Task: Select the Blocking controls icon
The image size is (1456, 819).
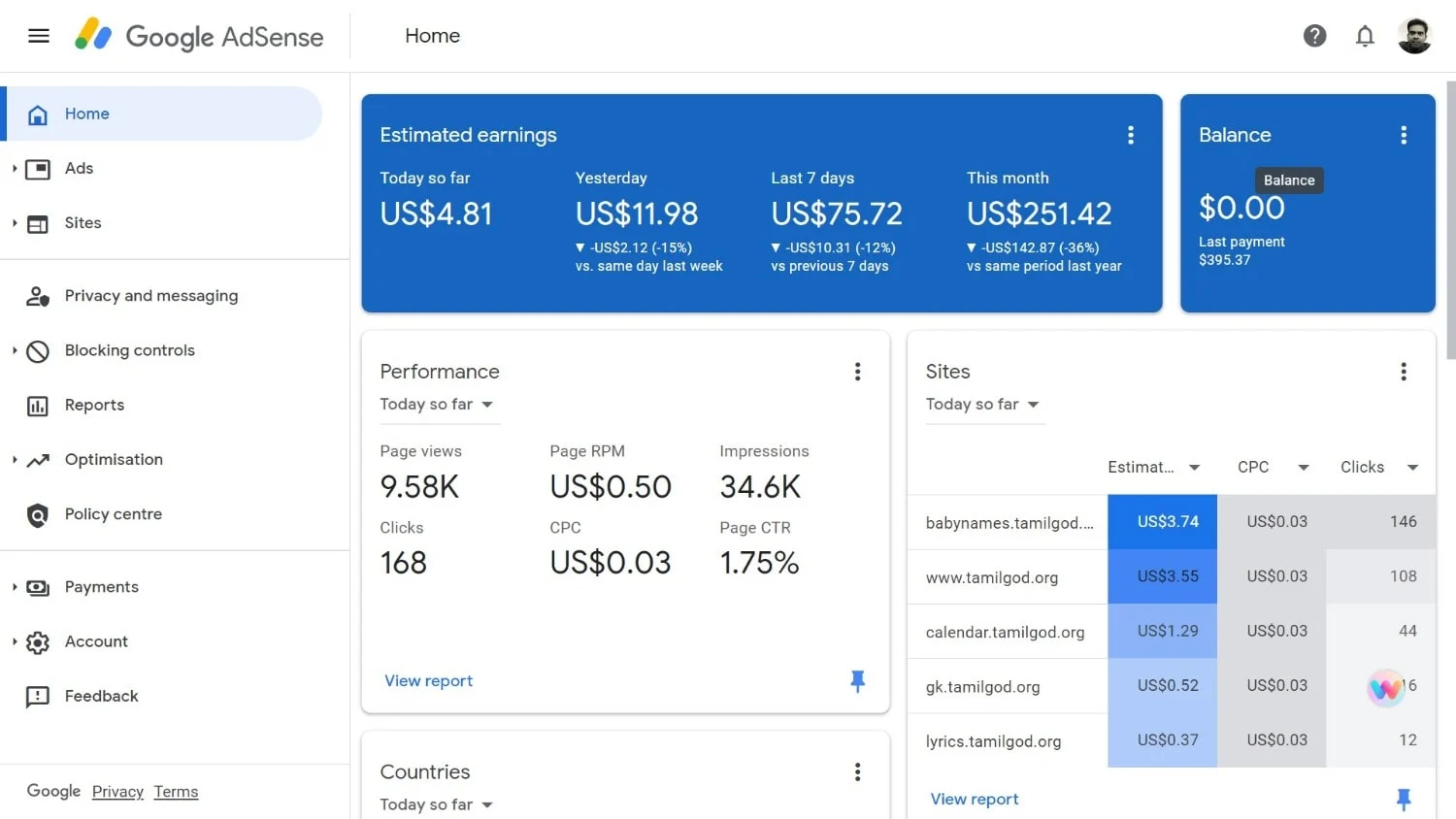Action: [x=37, y=351]
